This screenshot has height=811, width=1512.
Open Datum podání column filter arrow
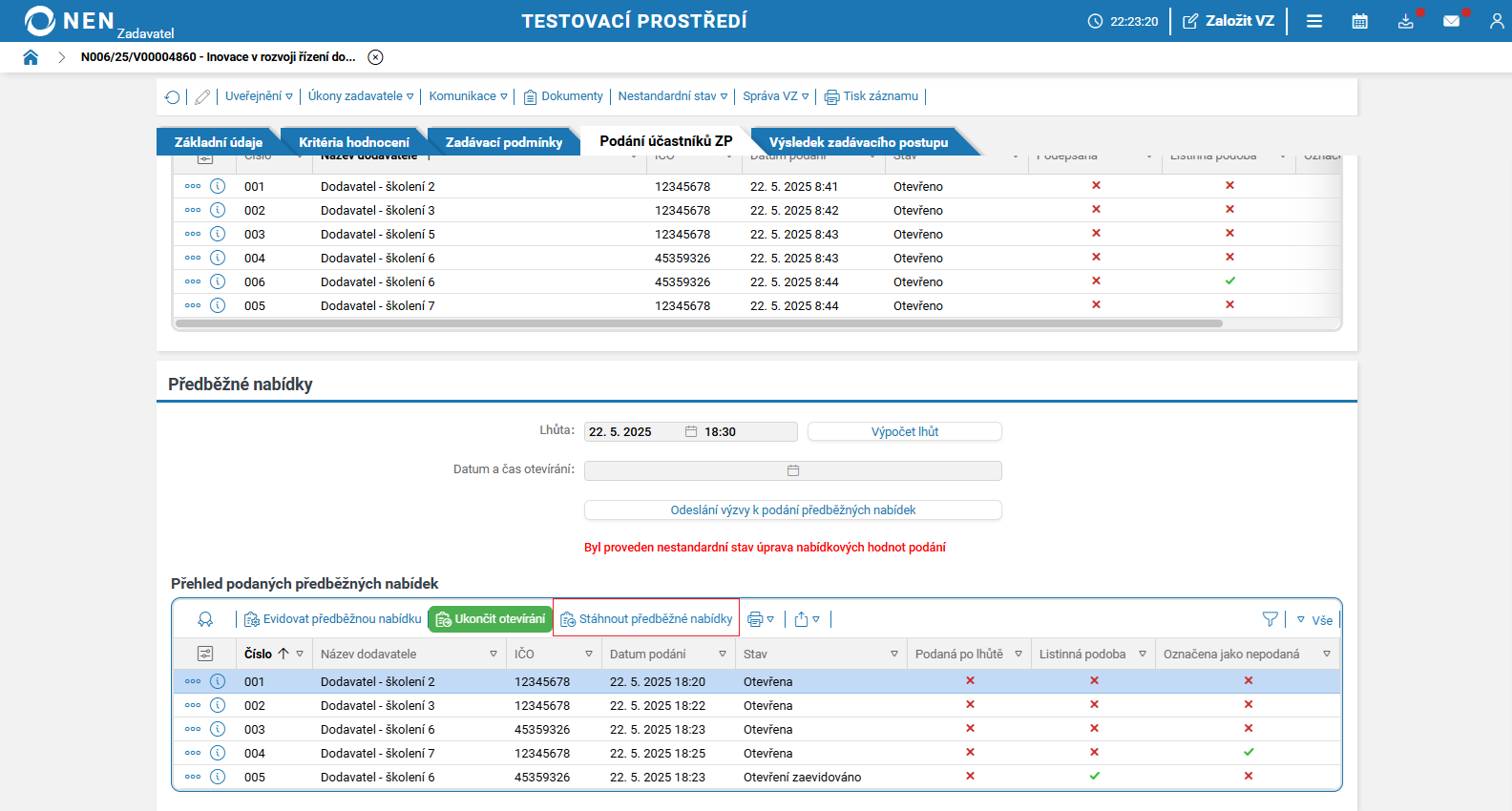pyautogui.click(x=723, y=654)
